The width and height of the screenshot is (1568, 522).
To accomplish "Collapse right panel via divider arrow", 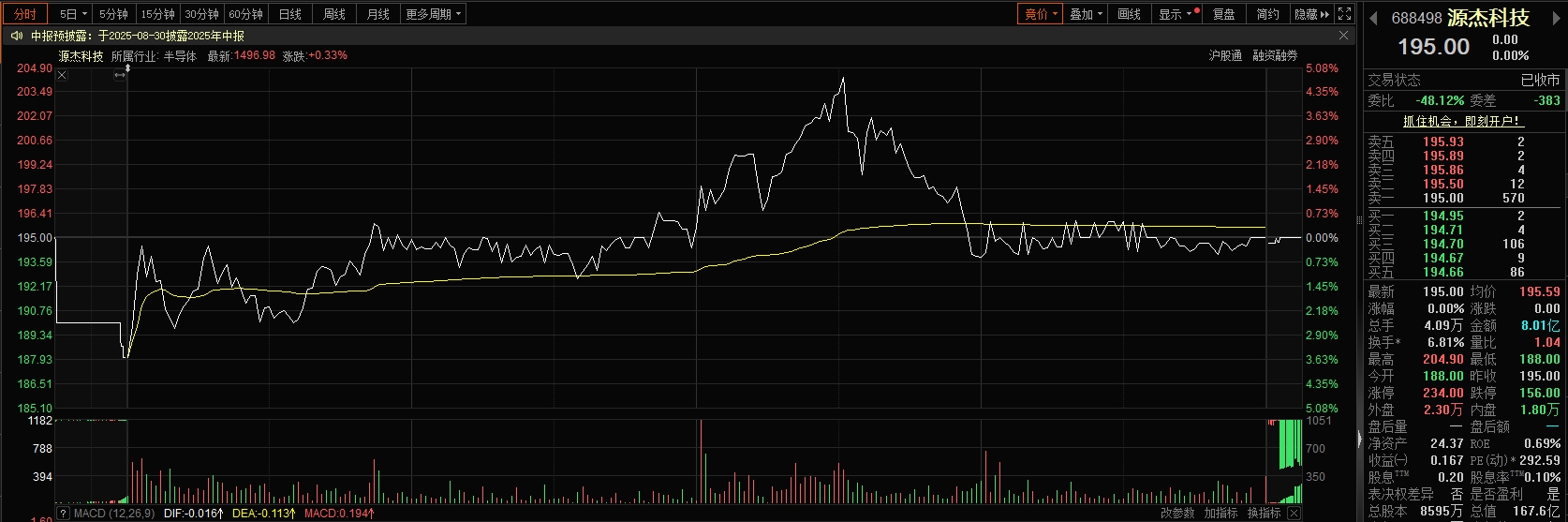I will point(1360,438).
